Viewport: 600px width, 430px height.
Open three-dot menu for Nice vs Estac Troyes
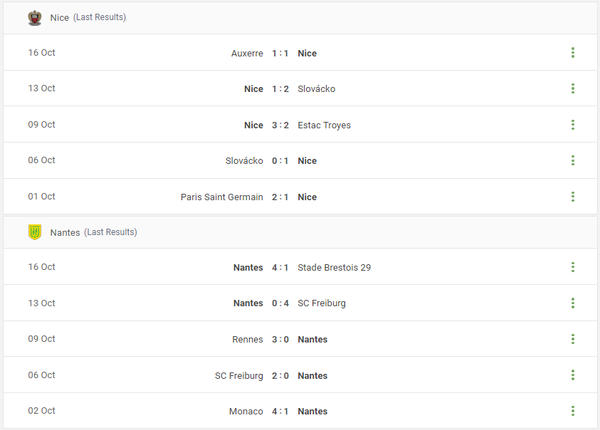tap(573, 125)
